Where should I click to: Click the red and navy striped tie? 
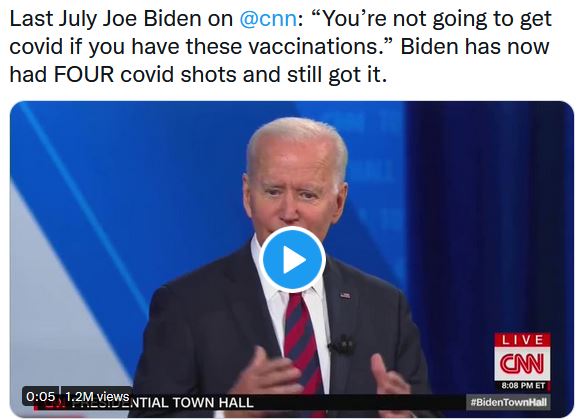pyautogui.click(x=303, y=342)
